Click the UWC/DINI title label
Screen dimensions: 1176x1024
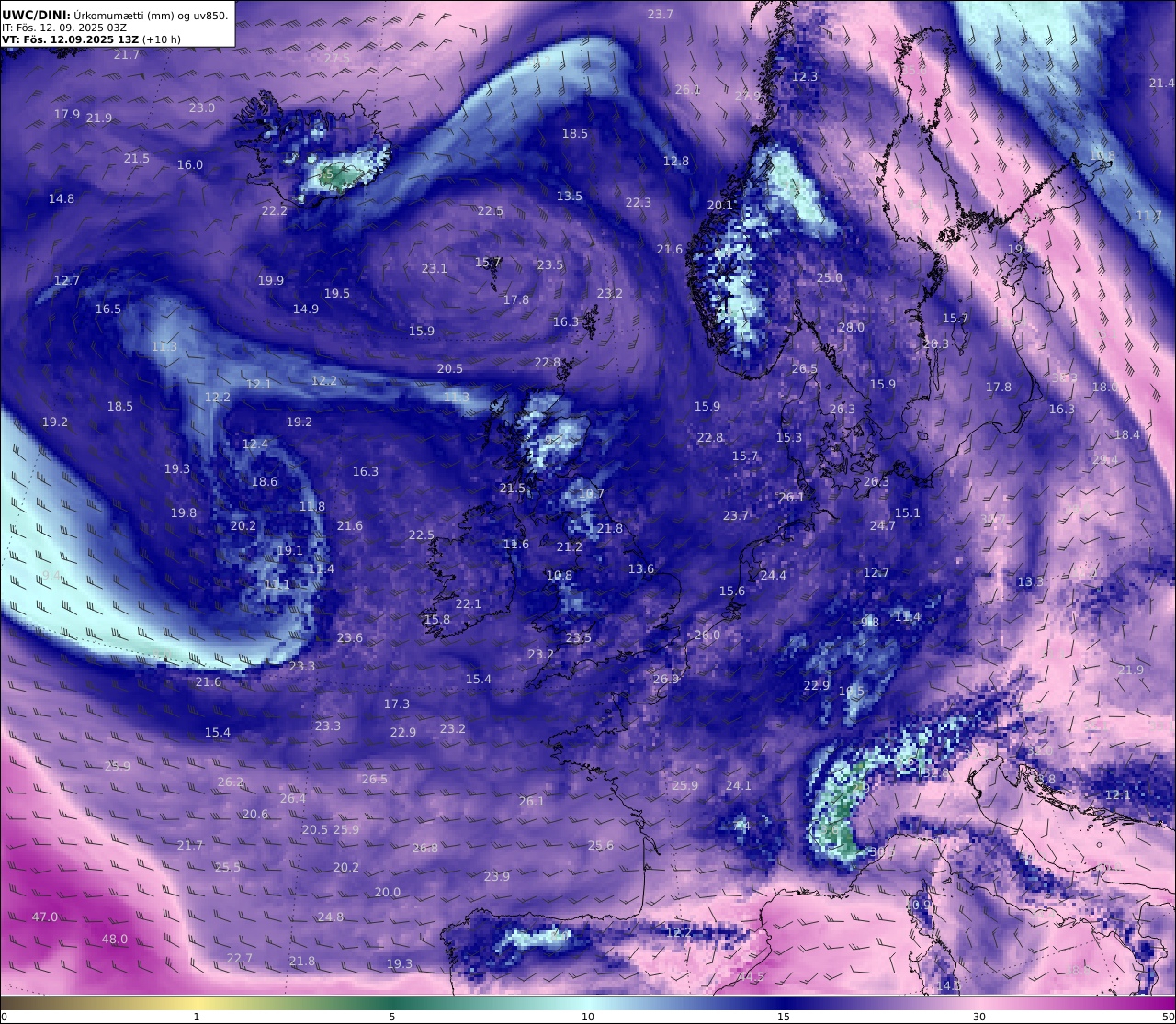click(38, 15)
